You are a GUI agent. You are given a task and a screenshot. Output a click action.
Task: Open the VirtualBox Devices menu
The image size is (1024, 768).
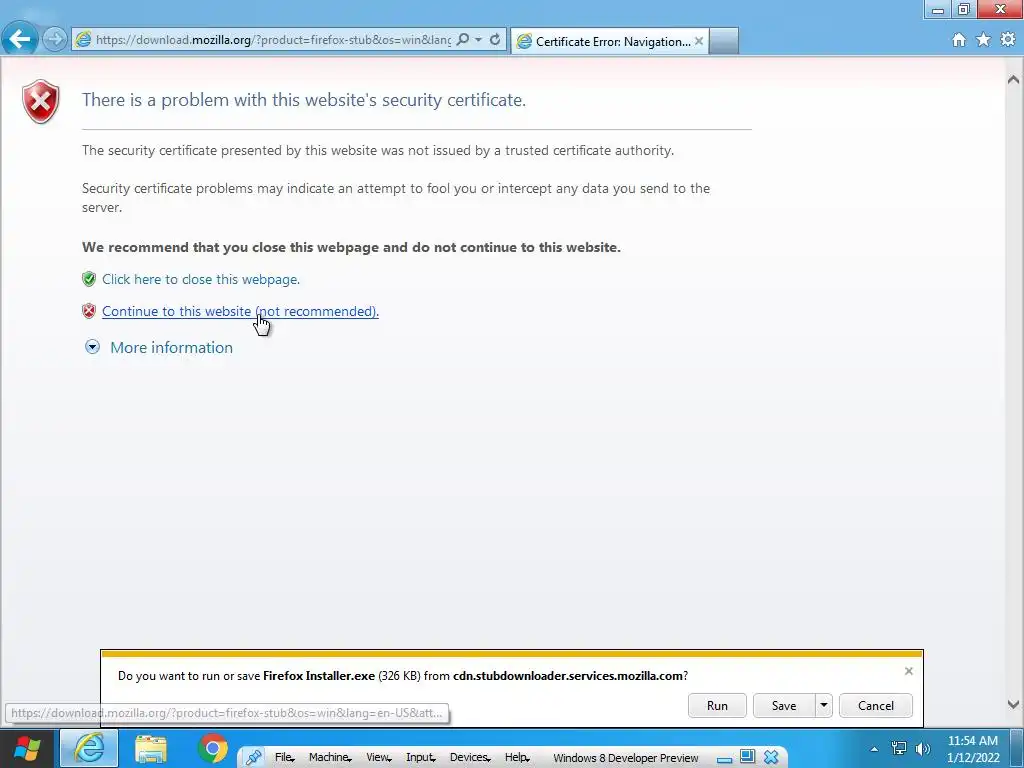[x=470, y=758]
